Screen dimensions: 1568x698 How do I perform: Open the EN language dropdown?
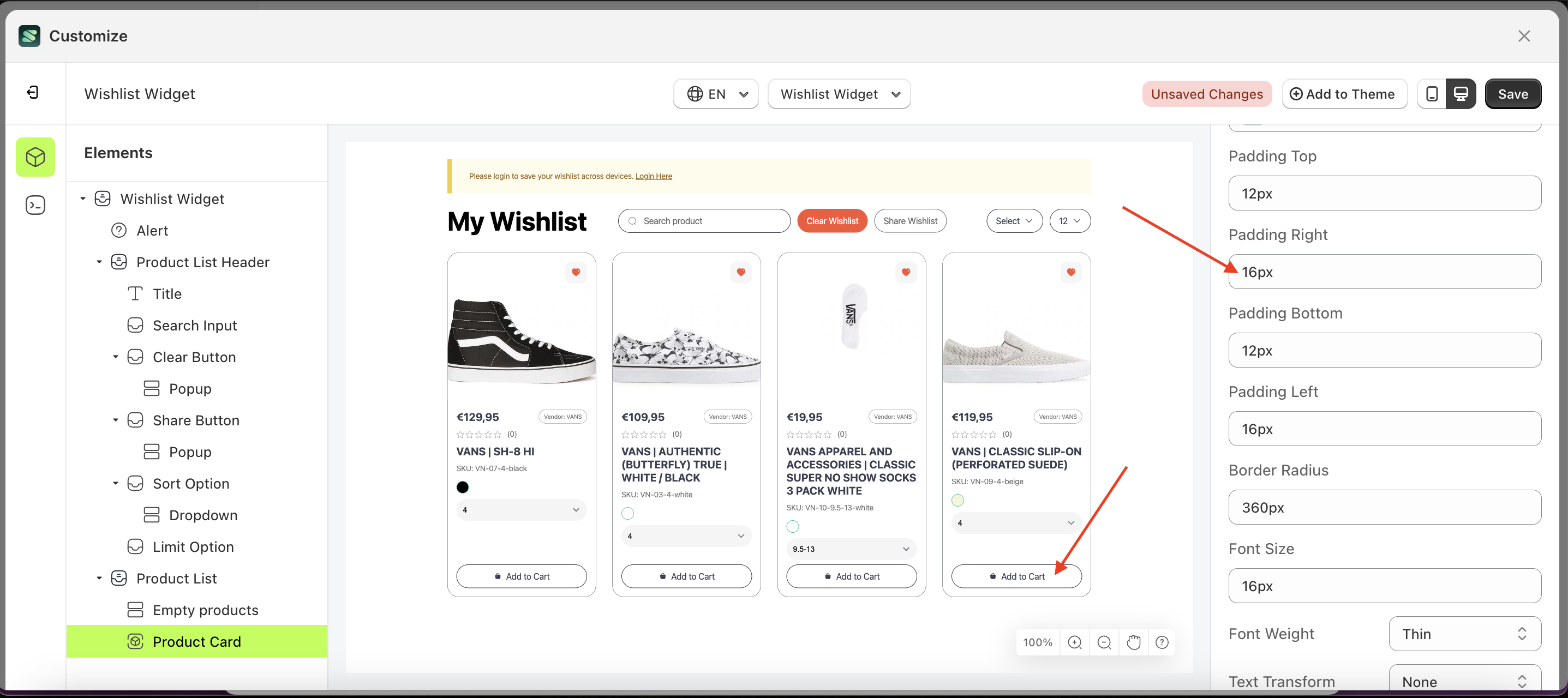click(x=716, y=94)
